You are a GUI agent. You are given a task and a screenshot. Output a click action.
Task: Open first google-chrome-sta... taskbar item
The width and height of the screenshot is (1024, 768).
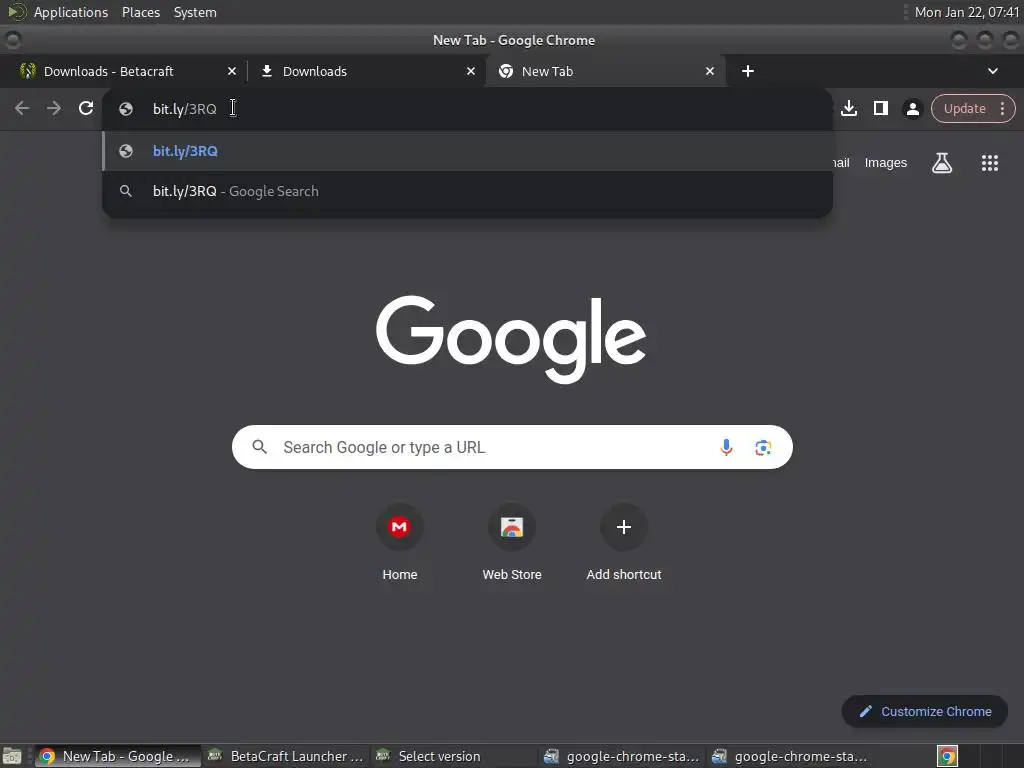pyautogui.click(x=621, y=756)
